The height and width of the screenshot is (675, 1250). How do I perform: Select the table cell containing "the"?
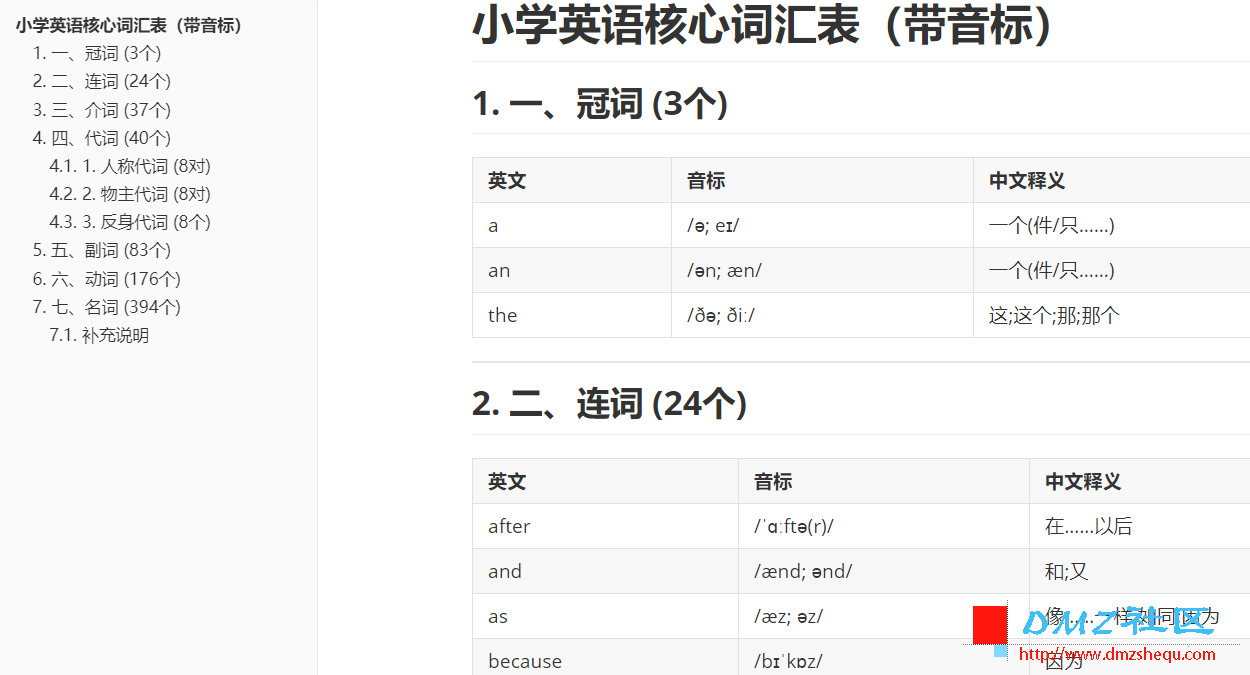(x=502, y=316)
